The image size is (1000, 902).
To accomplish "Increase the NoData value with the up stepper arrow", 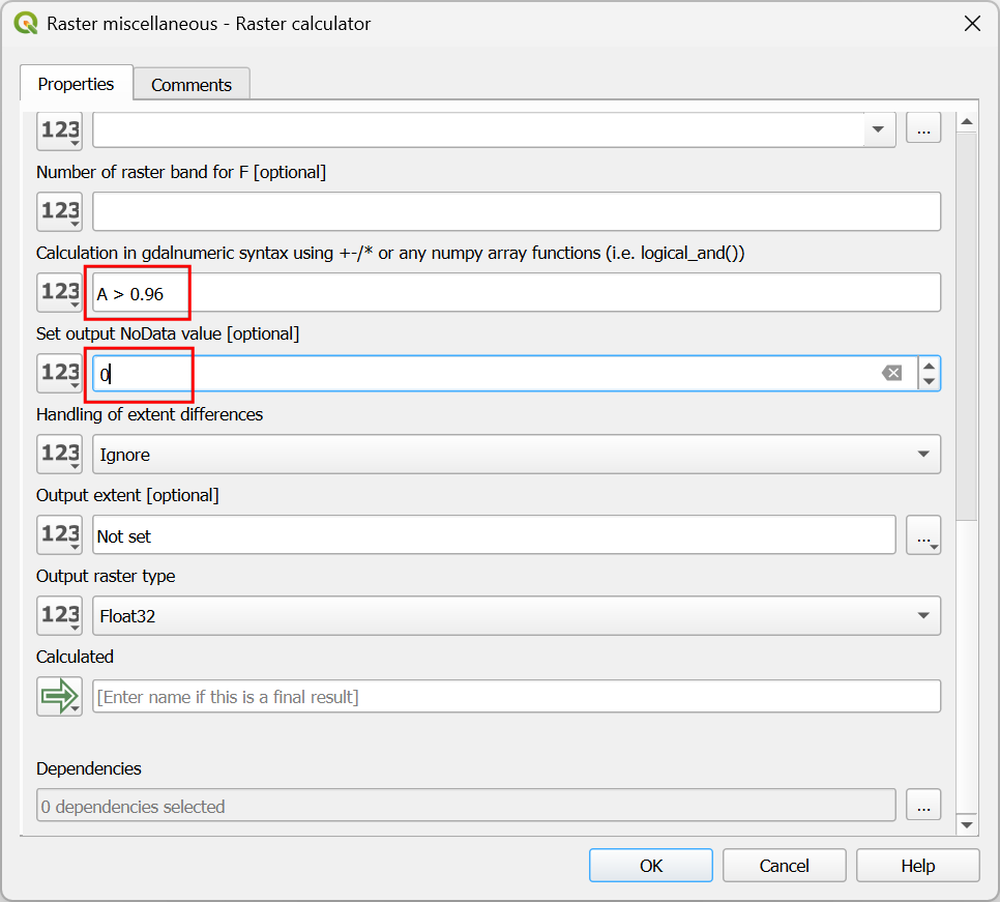I will (929, 366).
